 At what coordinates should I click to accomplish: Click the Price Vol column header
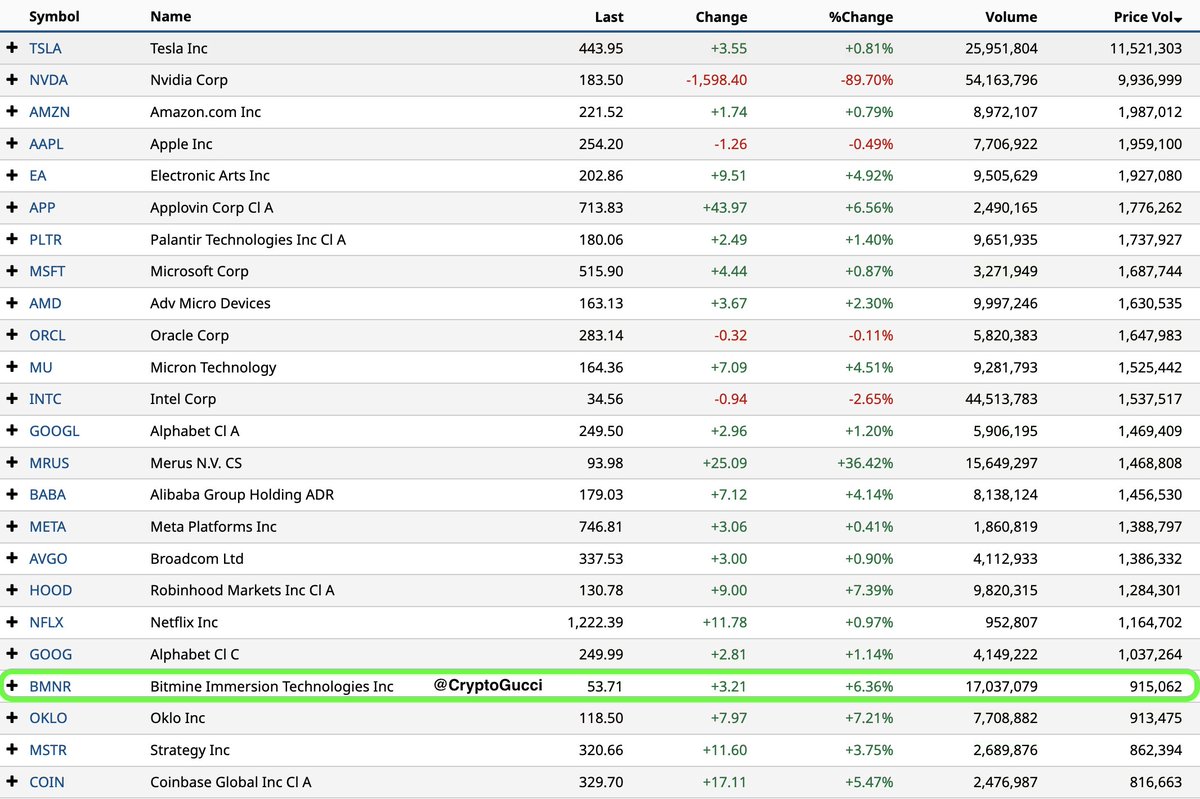click(1148, 17)
